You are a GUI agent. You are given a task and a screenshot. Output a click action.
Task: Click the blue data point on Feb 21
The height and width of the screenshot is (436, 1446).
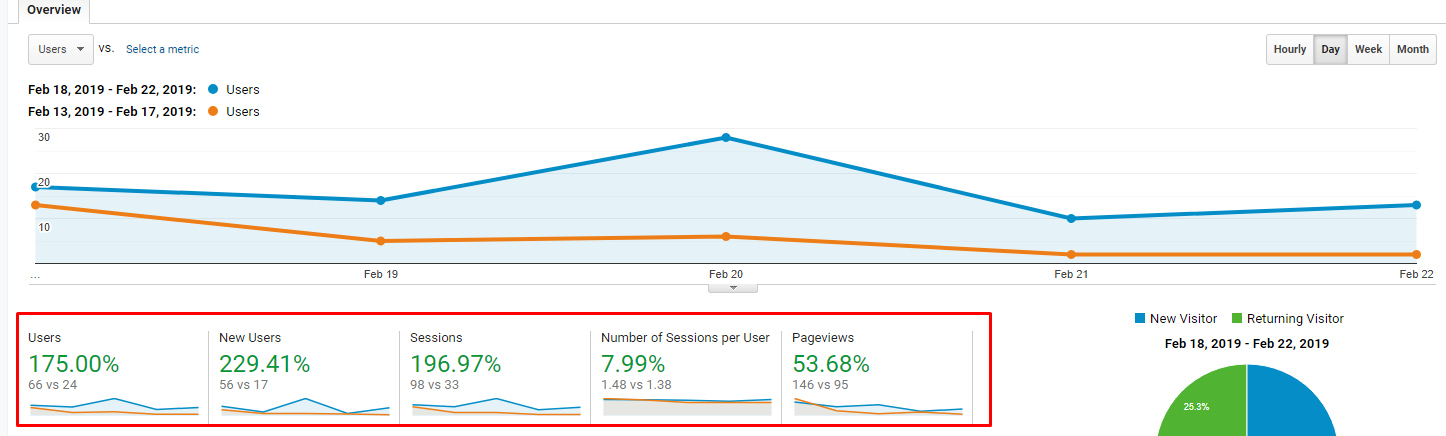1071,218
